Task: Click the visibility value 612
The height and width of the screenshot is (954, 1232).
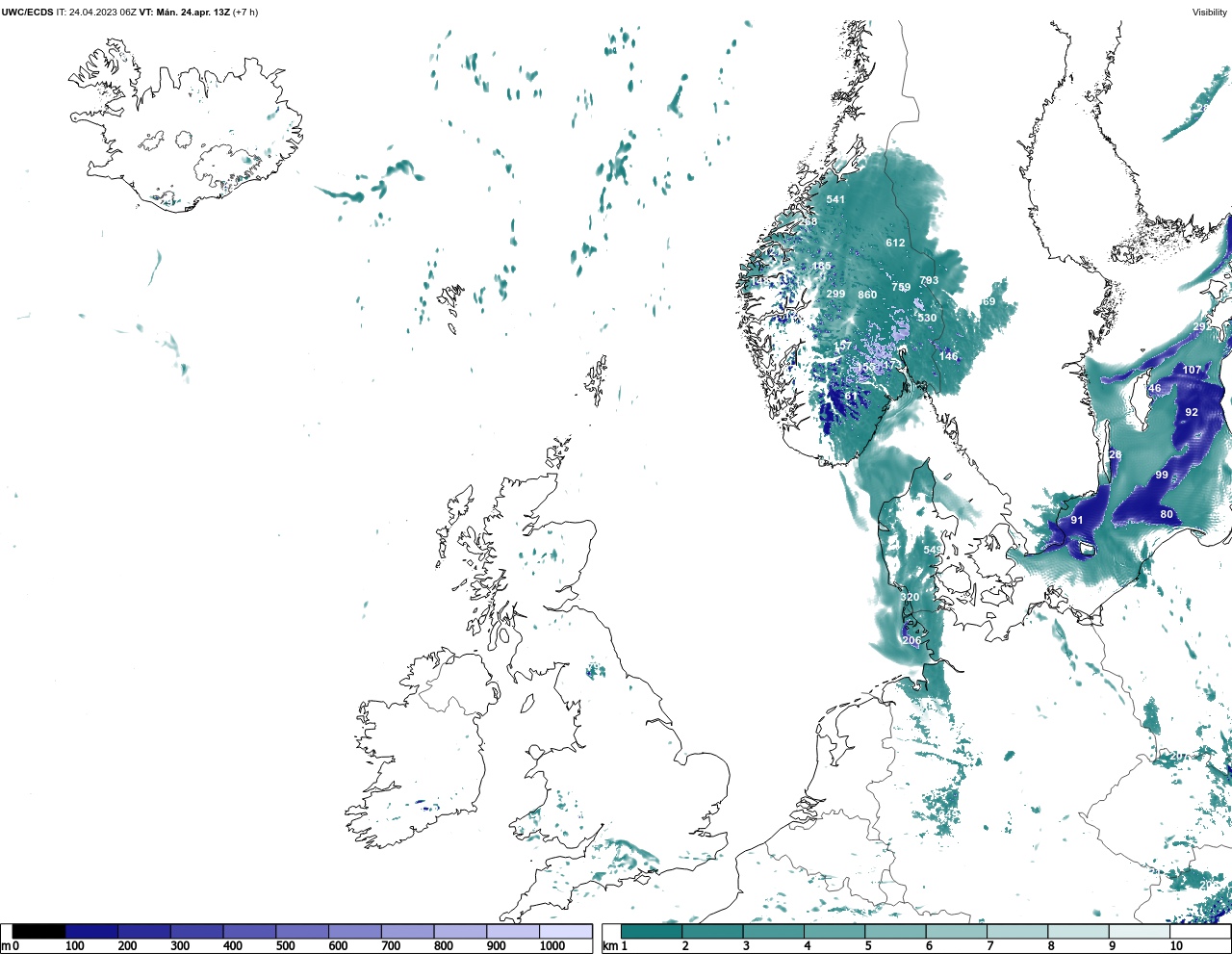Action: [x=896, y=244]
